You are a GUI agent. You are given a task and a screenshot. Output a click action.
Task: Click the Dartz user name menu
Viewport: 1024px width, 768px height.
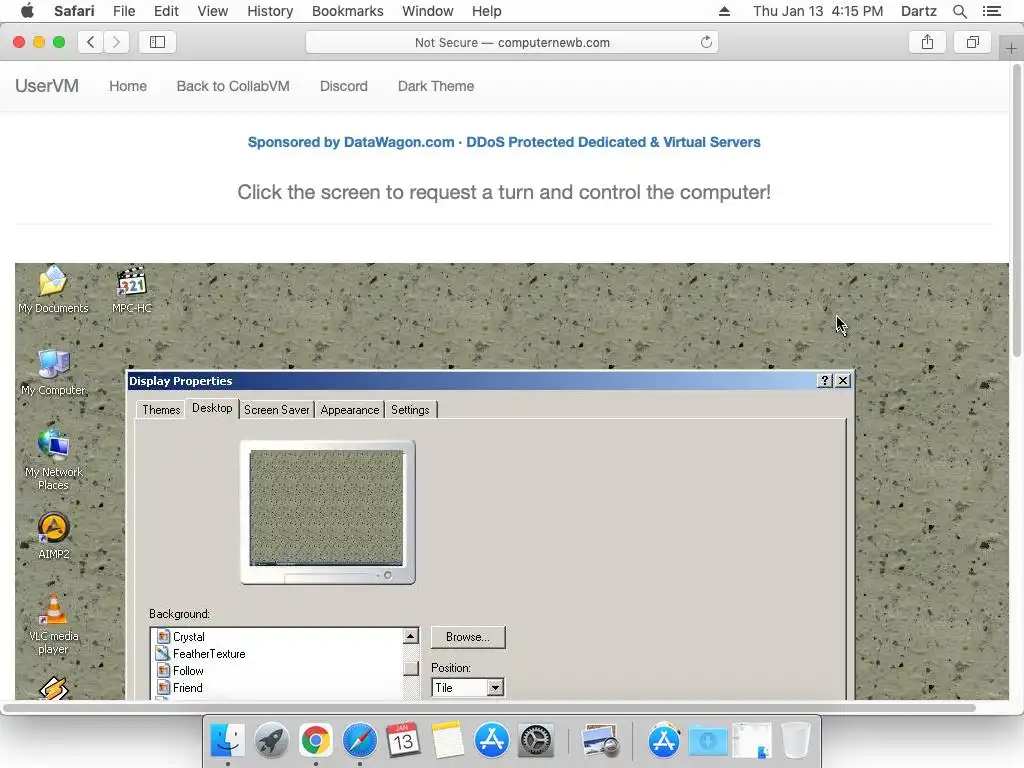click(918, 11)
